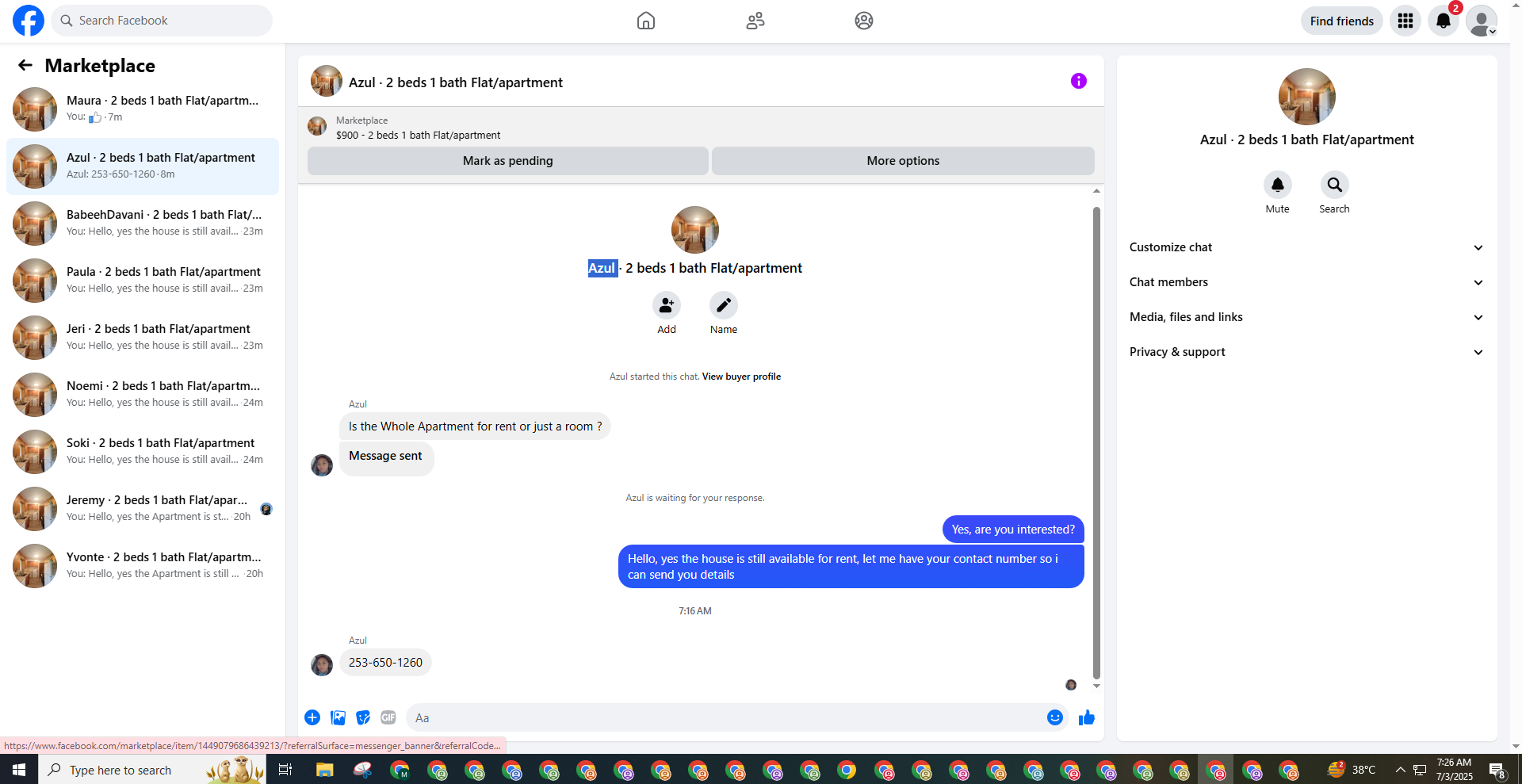The image size is (1522, 784).
Task: Open the Friends icon in top bar
Action: (755, 21)
